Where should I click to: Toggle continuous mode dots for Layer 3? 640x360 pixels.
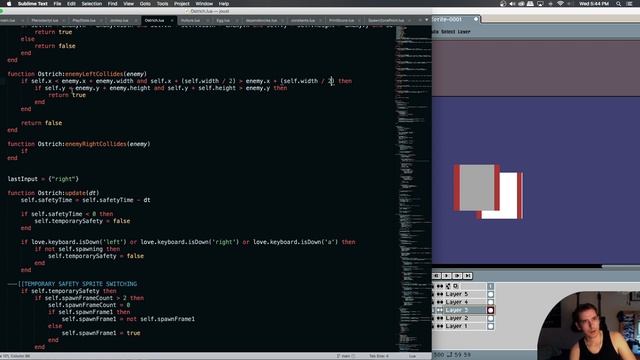pyautogui.click(x=440, y=310)
